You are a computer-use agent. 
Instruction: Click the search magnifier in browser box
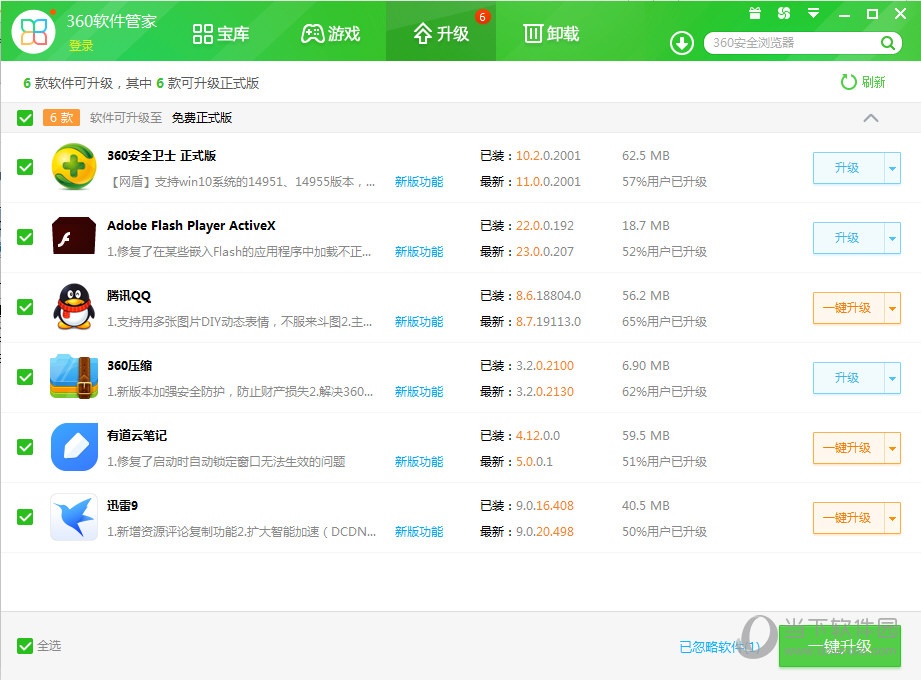coord(888,43)
